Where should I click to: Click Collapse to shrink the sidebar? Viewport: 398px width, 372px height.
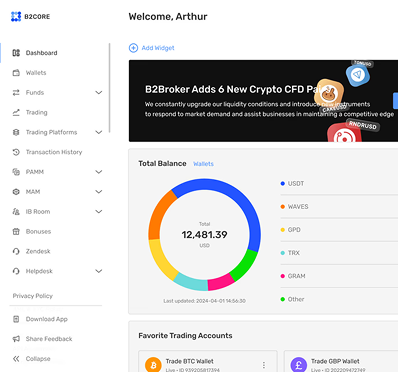(x=38, y=359)
